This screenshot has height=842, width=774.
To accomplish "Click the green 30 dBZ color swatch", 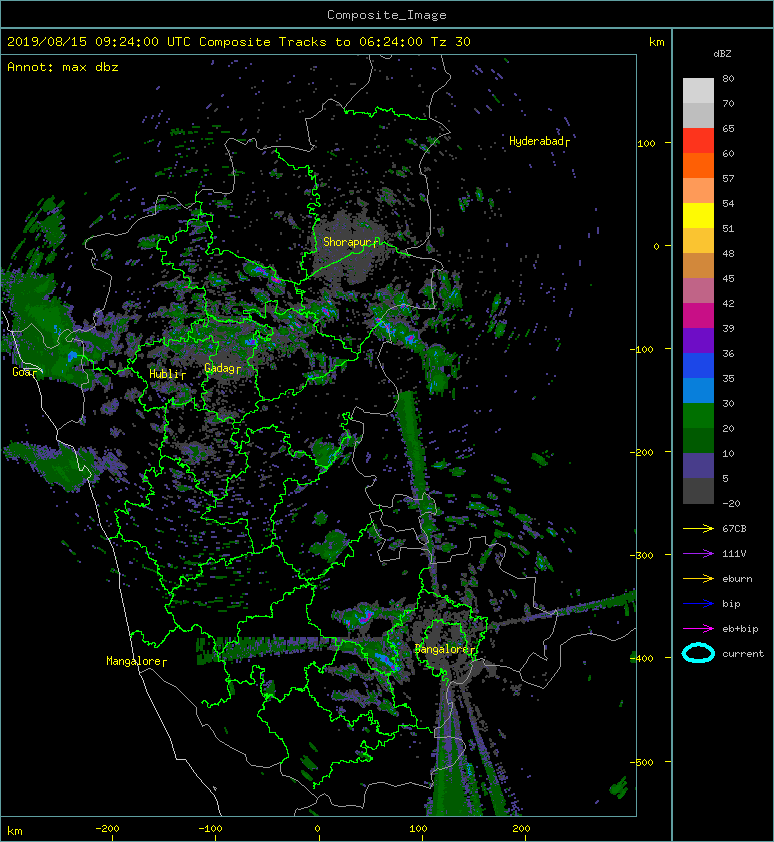I will pos(698,416).
